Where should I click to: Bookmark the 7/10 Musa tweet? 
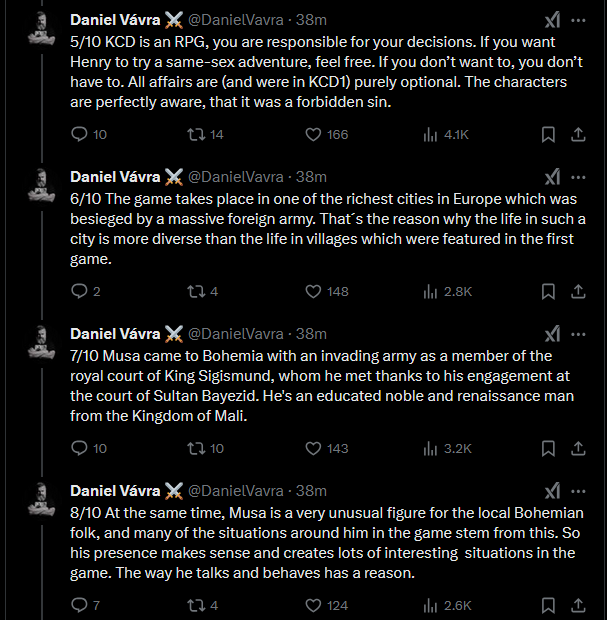[548, 448]
